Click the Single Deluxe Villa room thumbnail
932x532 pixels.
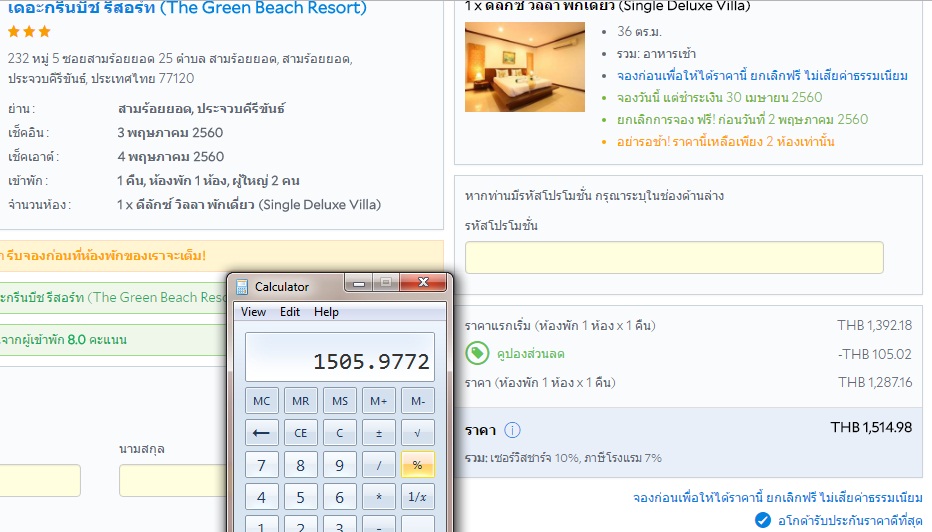525,67
